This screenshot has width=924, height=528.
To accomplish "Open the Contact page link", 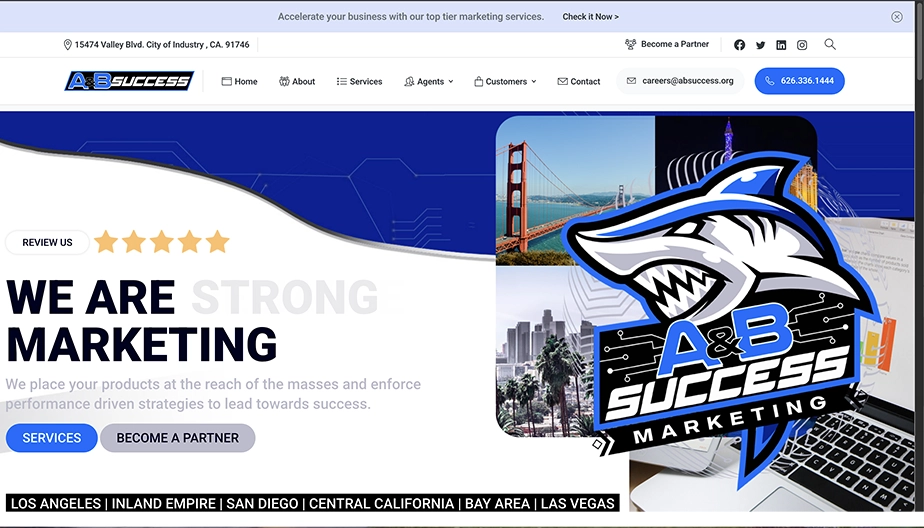I will 579,81.
